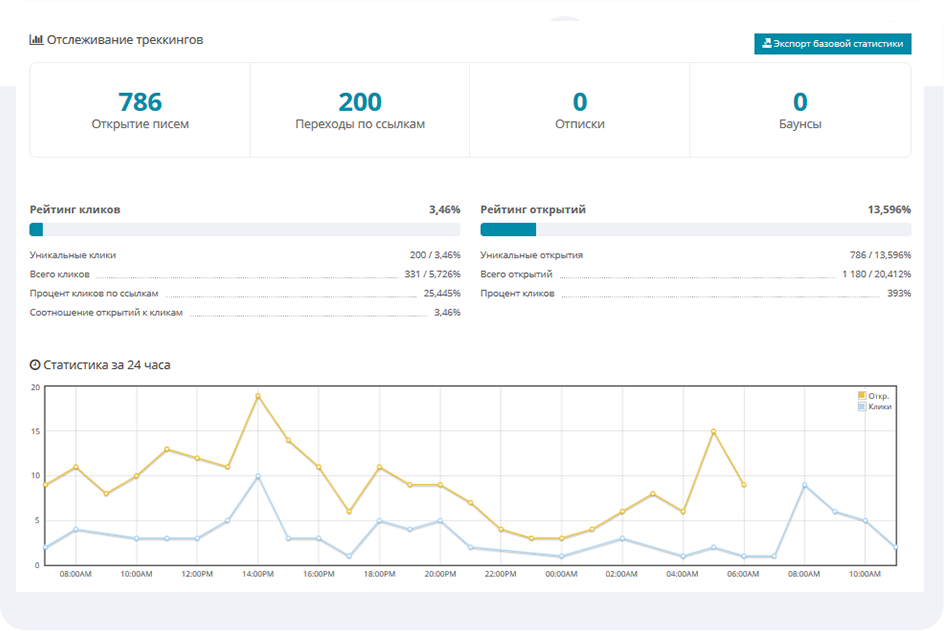Select the 786 Открытие писем stat card

(140, 110)
